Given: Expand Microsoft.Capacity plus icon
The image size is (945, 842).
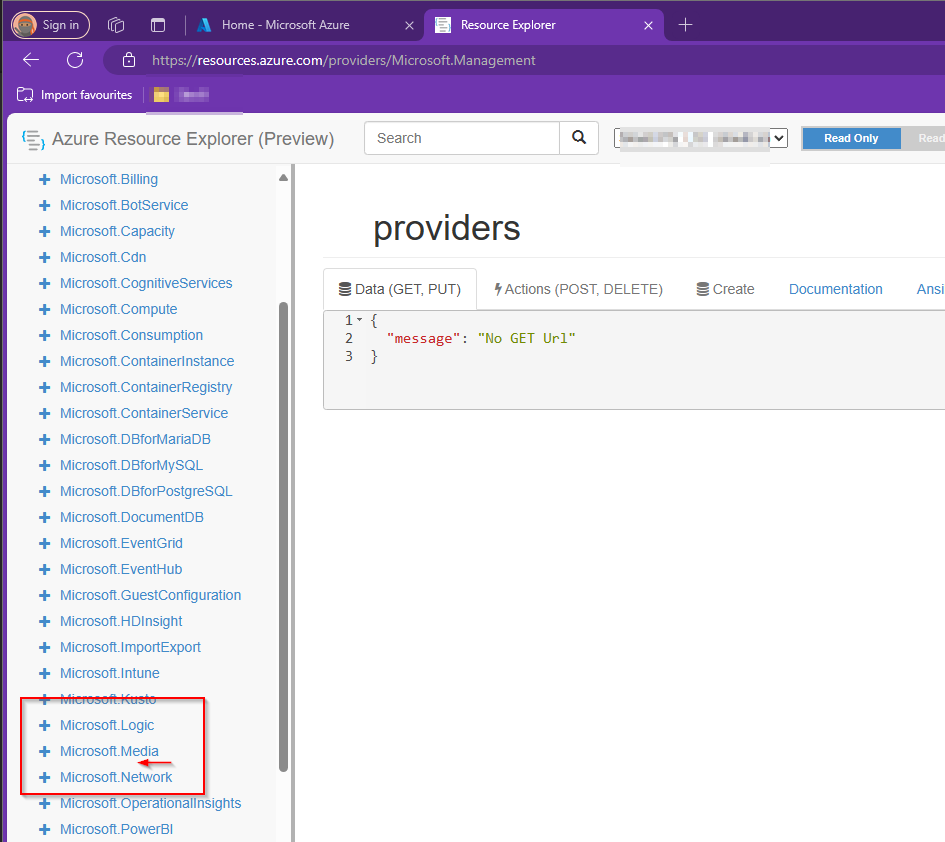Looking at the screenshot, I should (45, 231).
